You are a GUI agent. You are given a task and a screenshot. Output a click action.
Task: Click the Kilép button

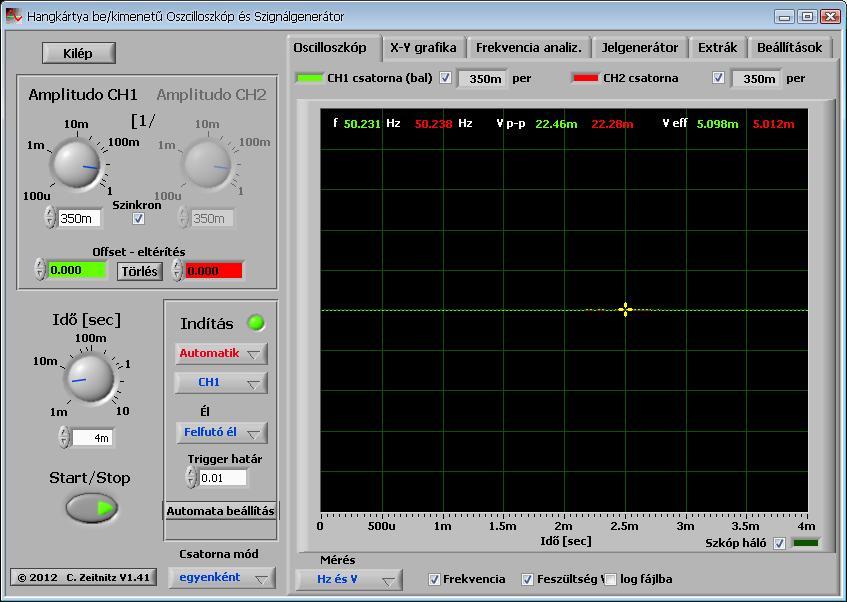[79, 53]
